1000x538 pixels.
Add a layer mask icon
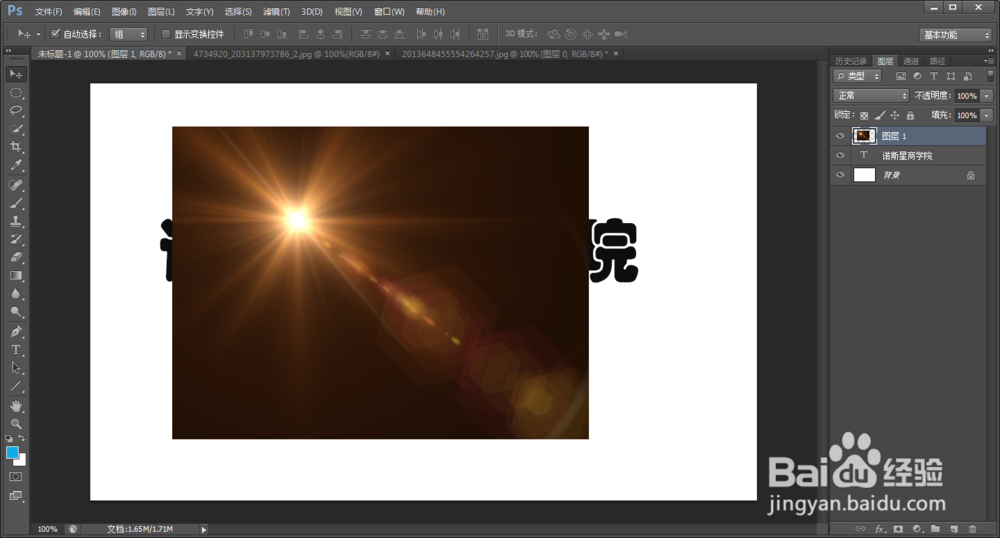(899, 529)
